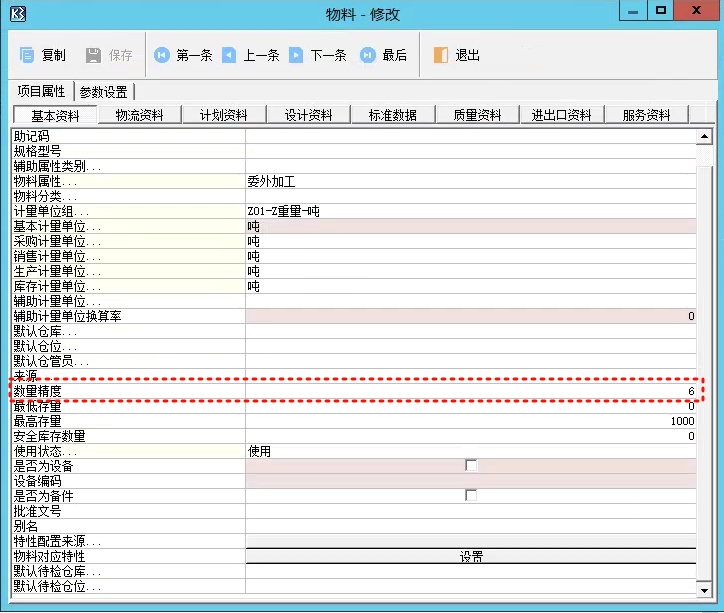The height and width of the screenshot is (613, 724).
Task: Select 计量单位组 value Z01-Z重量-吨
Action: click(x=471, y=211)
